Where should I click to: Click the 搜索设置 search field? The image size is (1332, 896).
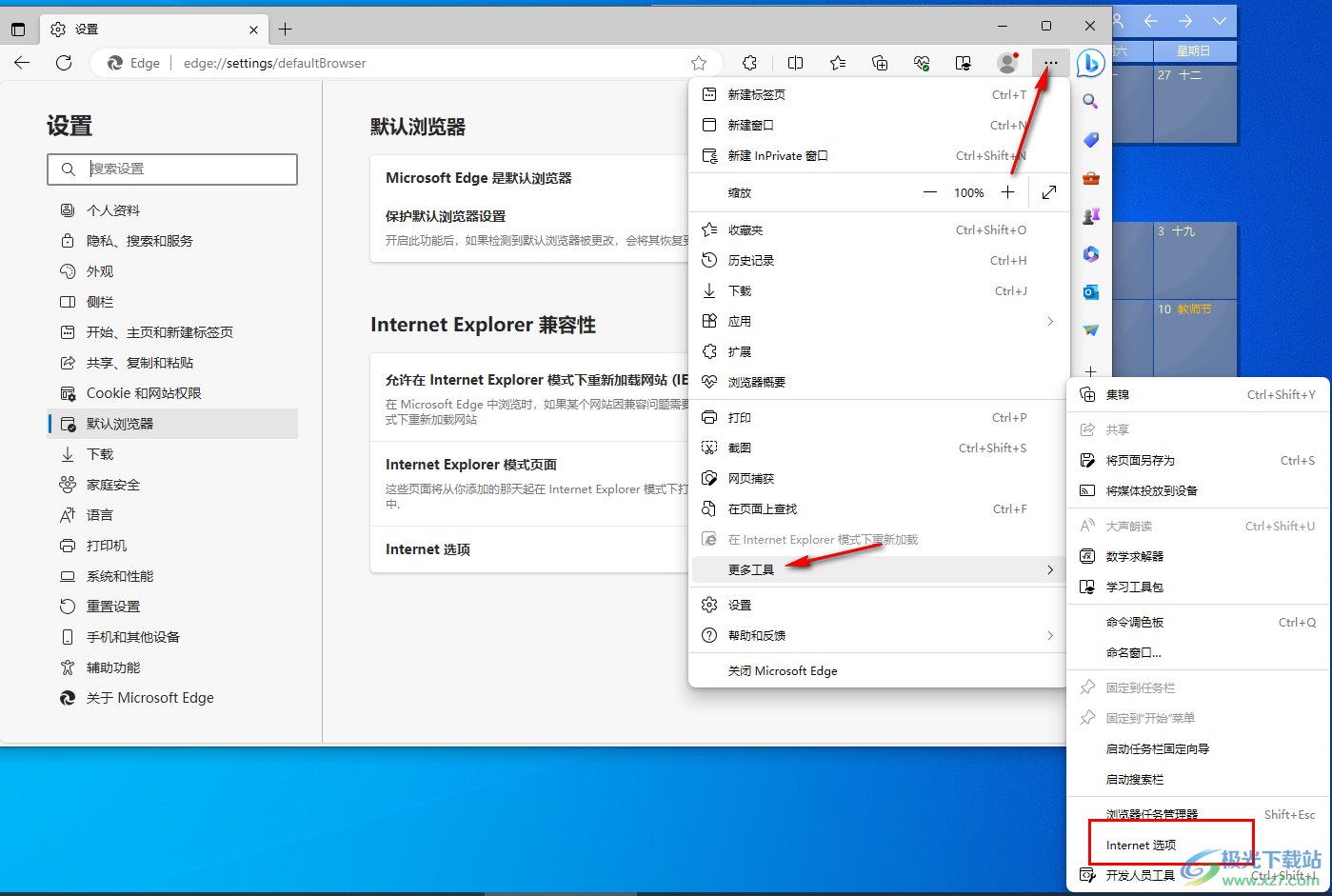(172, 169)
